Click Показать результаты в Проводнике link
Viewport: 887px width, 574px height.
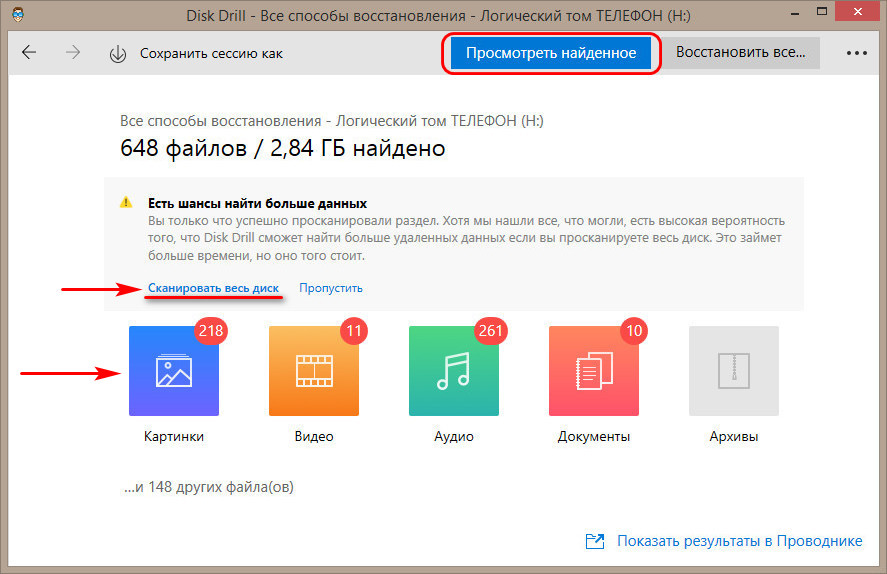(x=739, y=541)
